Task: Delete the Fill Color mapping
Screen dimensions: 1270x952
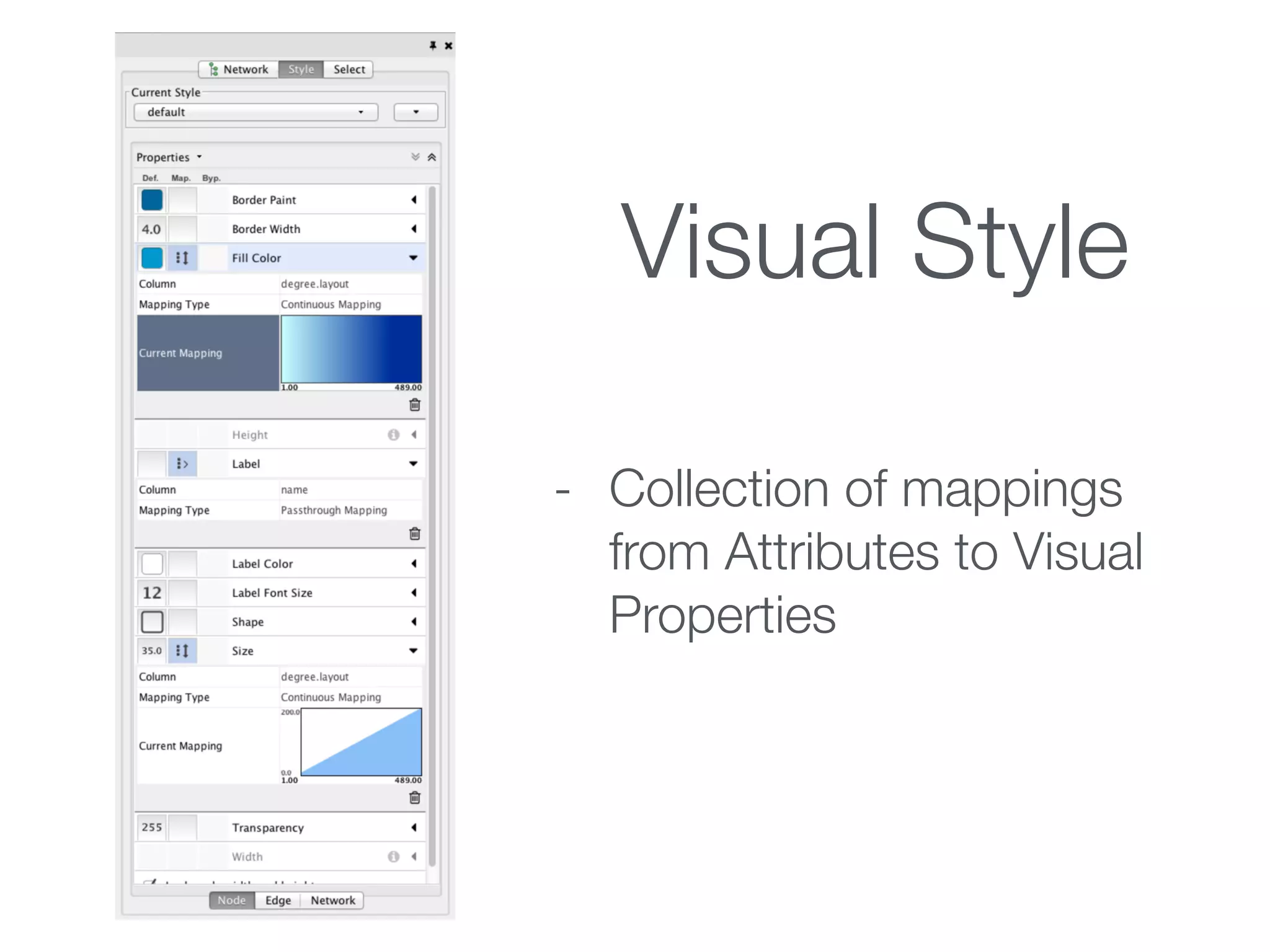Action: tap(415, 405)
